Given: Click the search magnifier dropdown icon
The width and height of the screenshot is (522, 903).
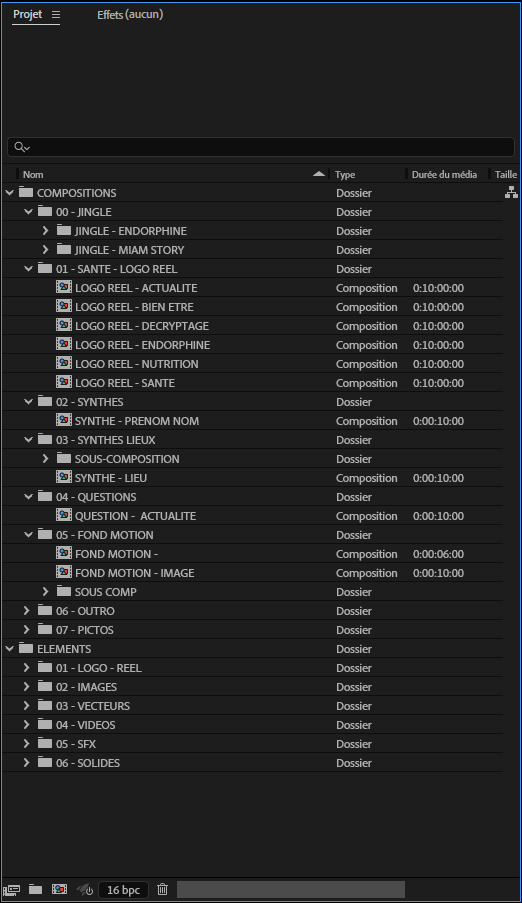Looking at the screenshot, I should click(22, 147).
